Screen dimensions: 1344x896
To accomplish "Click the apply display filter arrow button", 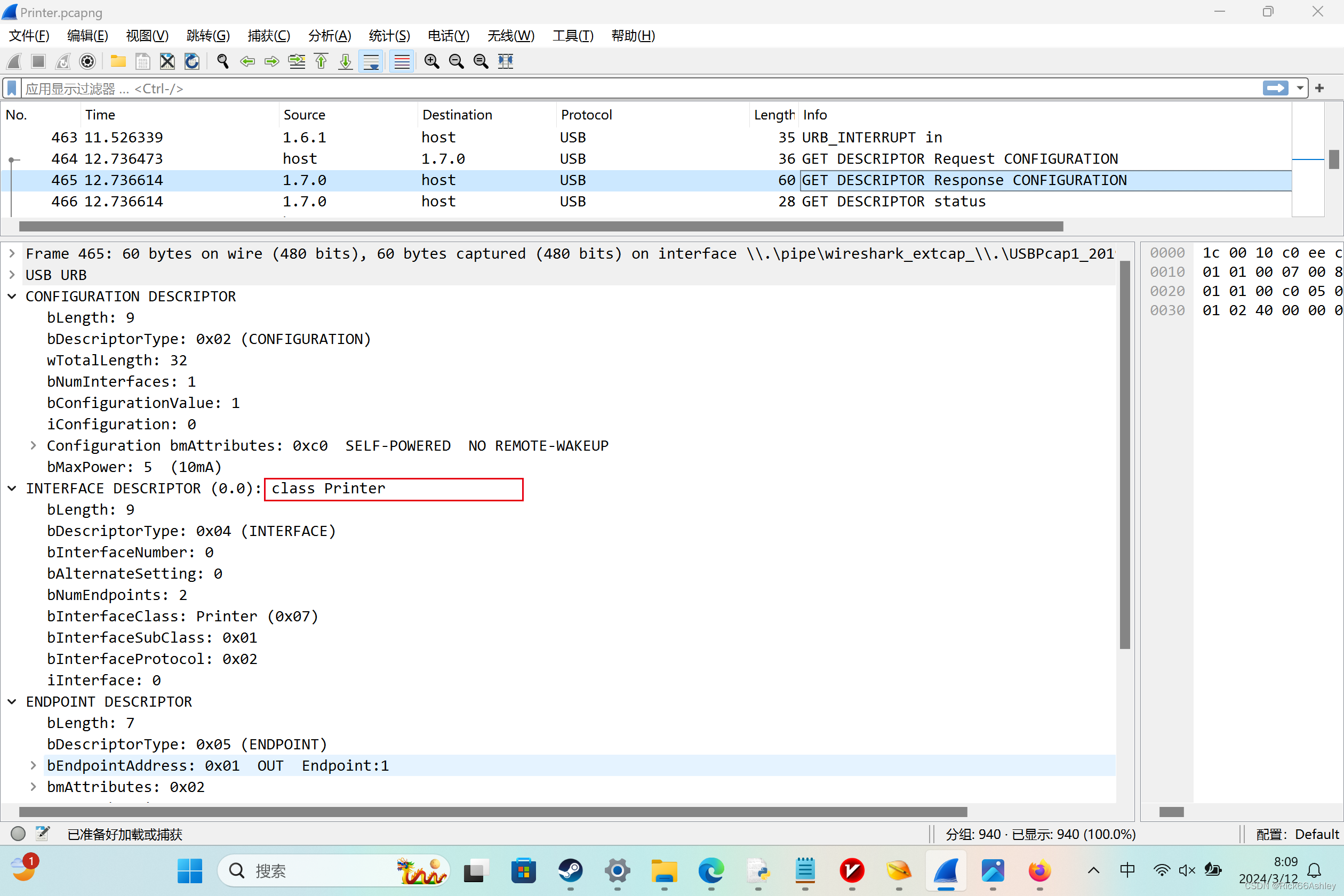I will point(1276,88).
